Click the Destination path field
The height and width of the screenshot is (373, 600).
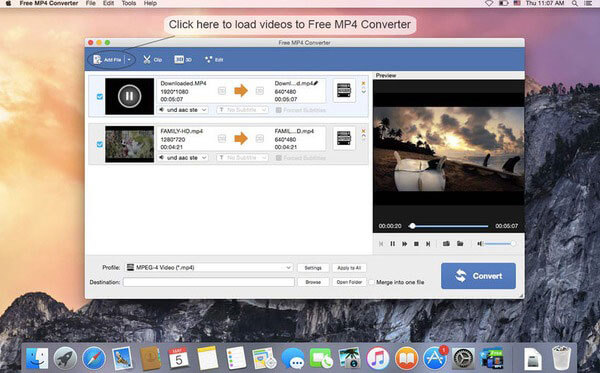pyautogui.click(x=209, y=282)
